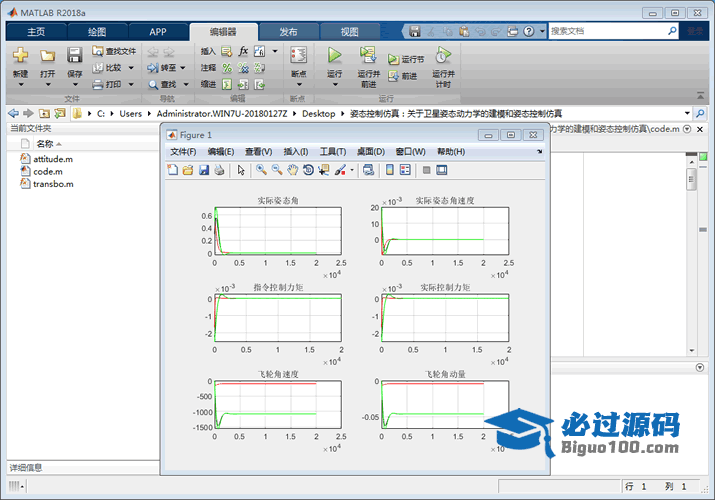715x500 pixels.
Task: Open the Help menu in Figure 1
Action: pyautogui.click(x=451, y=152)
